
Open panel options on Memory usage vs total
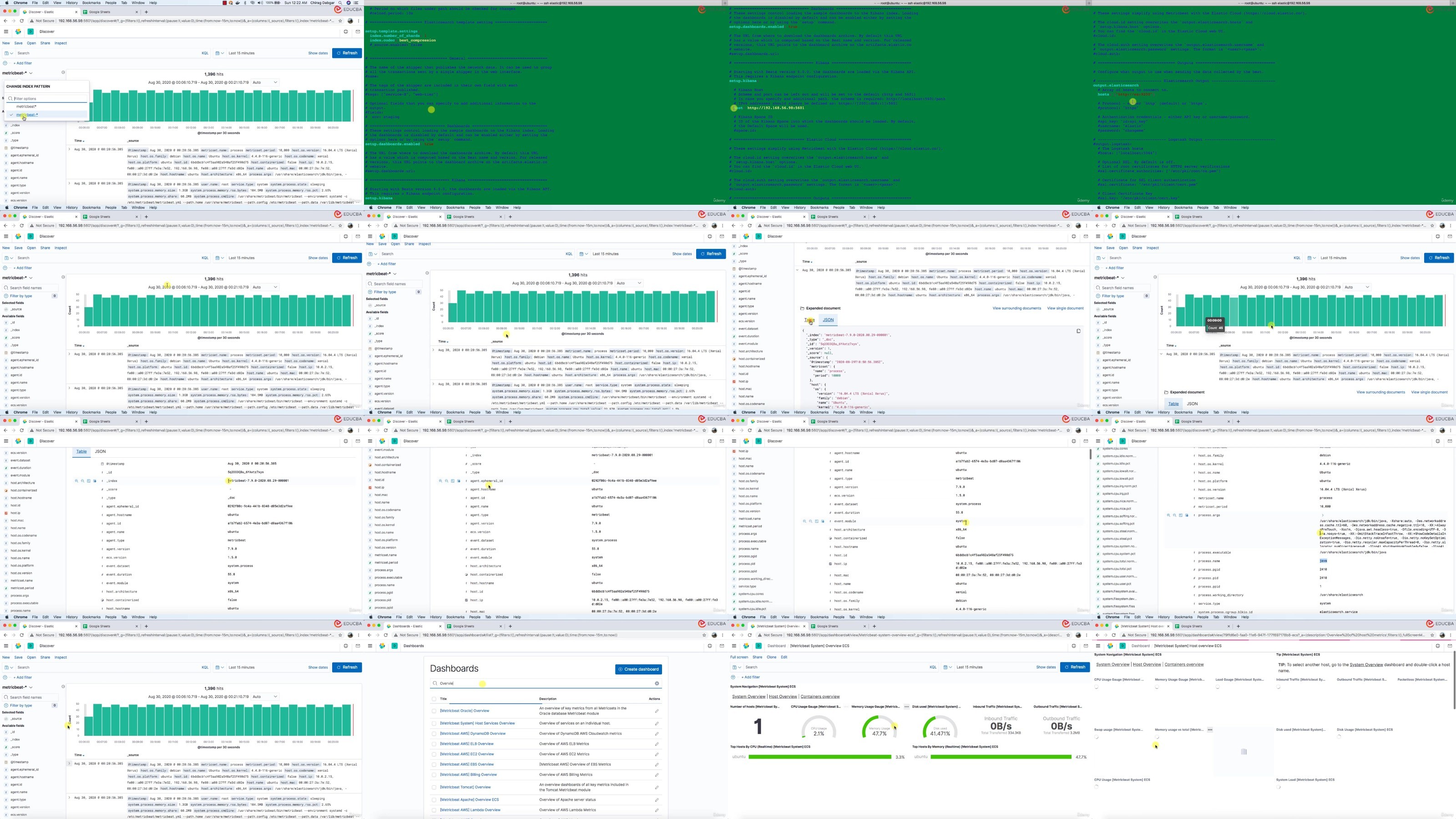click(1209, 730)
